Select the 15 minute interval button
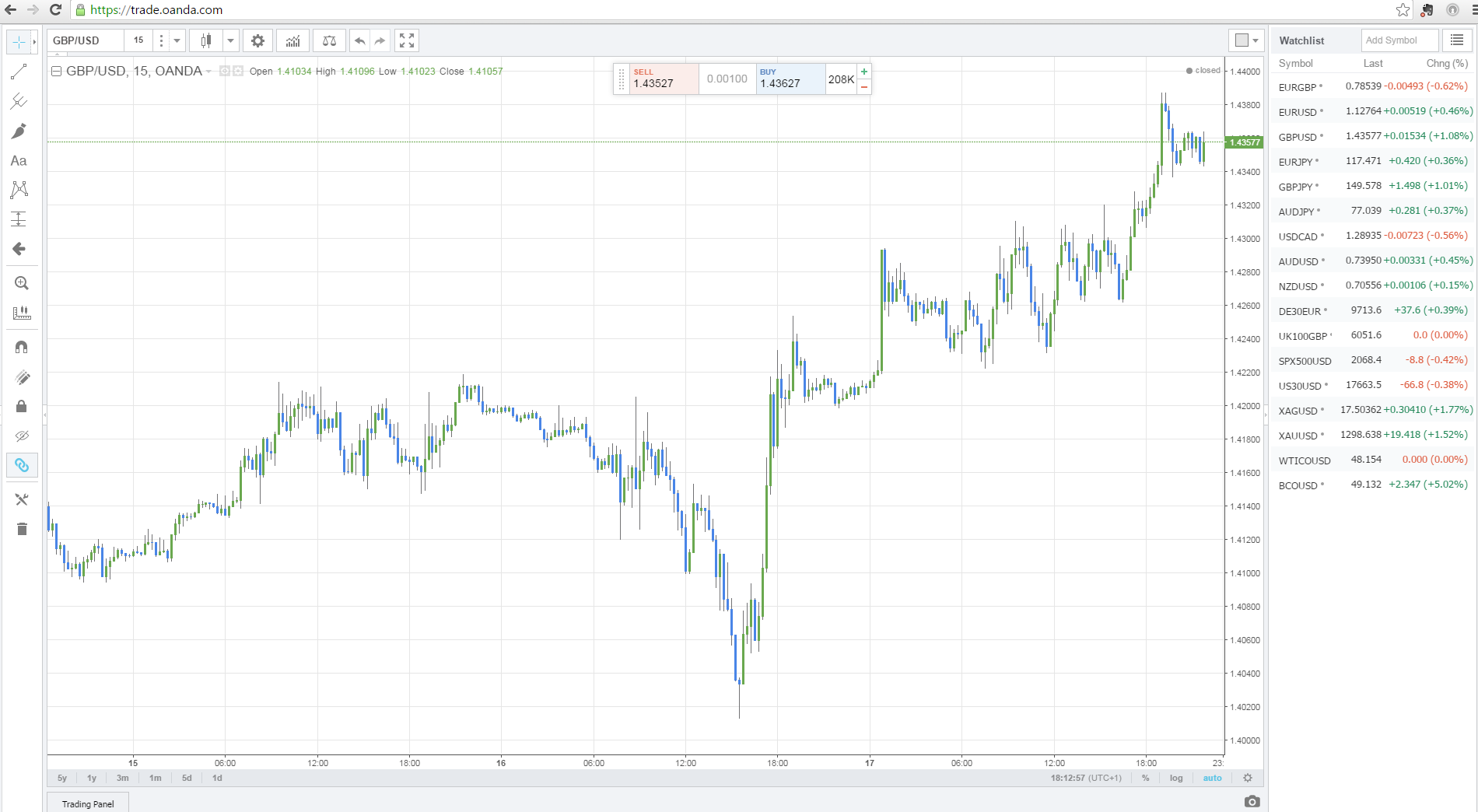The height and width of the screenshot is (812, 1478). pos(138,40)
